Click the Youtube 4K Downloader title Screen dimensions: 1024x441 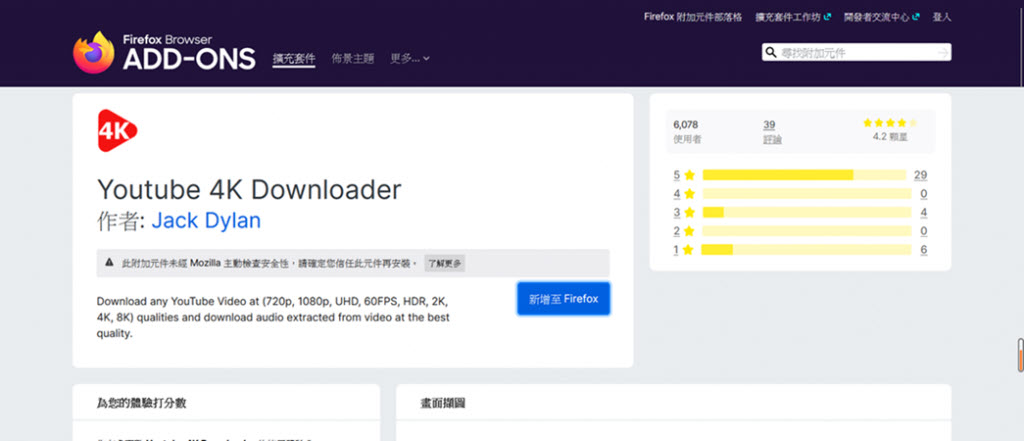click(x=249, y=189)
